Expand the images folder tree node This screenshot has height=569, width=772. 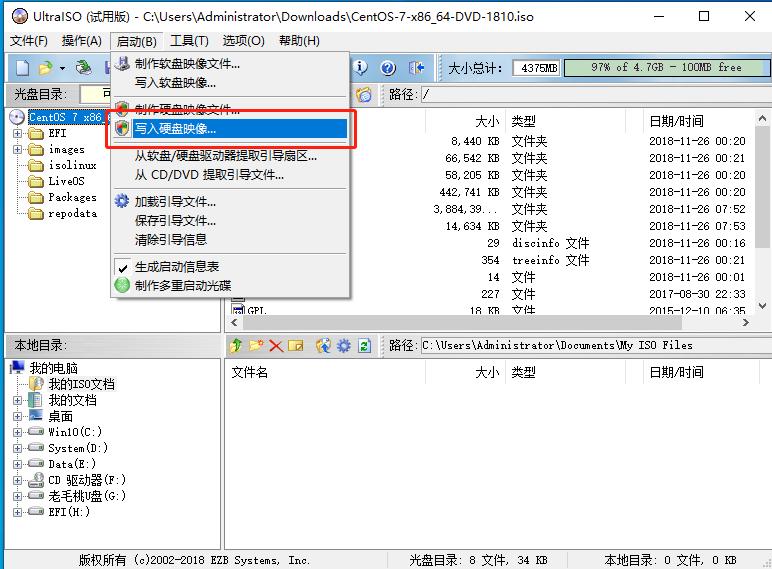tap(18, 149)
